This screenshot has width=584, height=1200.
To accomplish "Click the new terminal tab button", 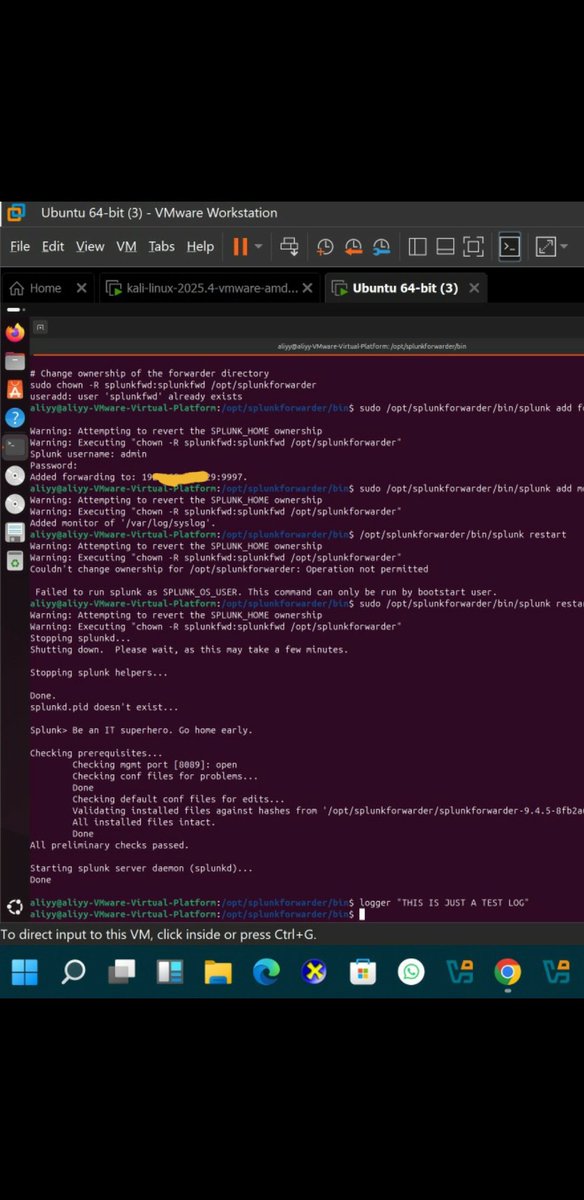I will point(40,327).
